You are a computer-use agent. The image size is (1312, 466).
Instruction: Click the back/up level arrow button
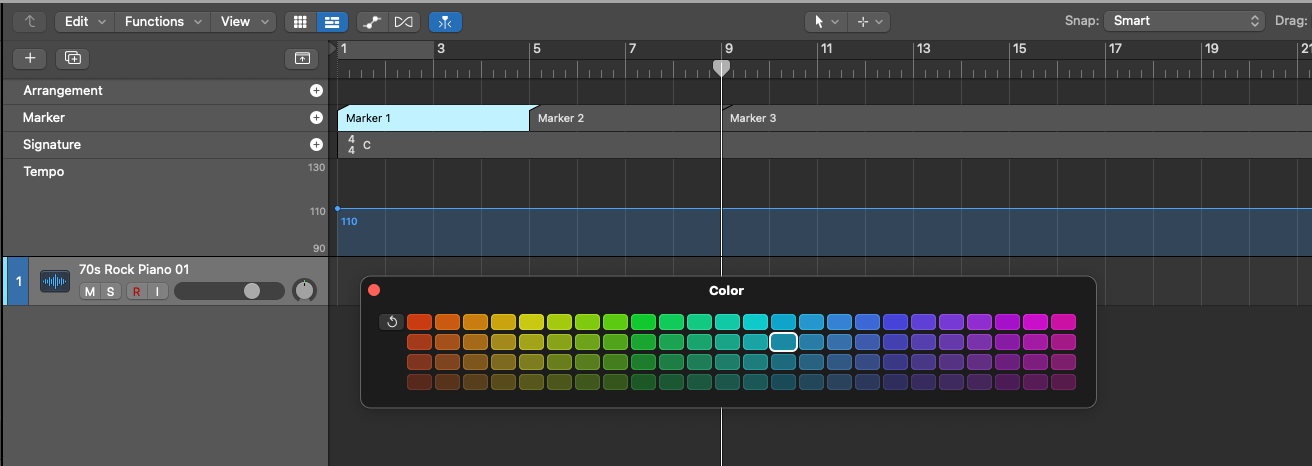coord(31,21)
